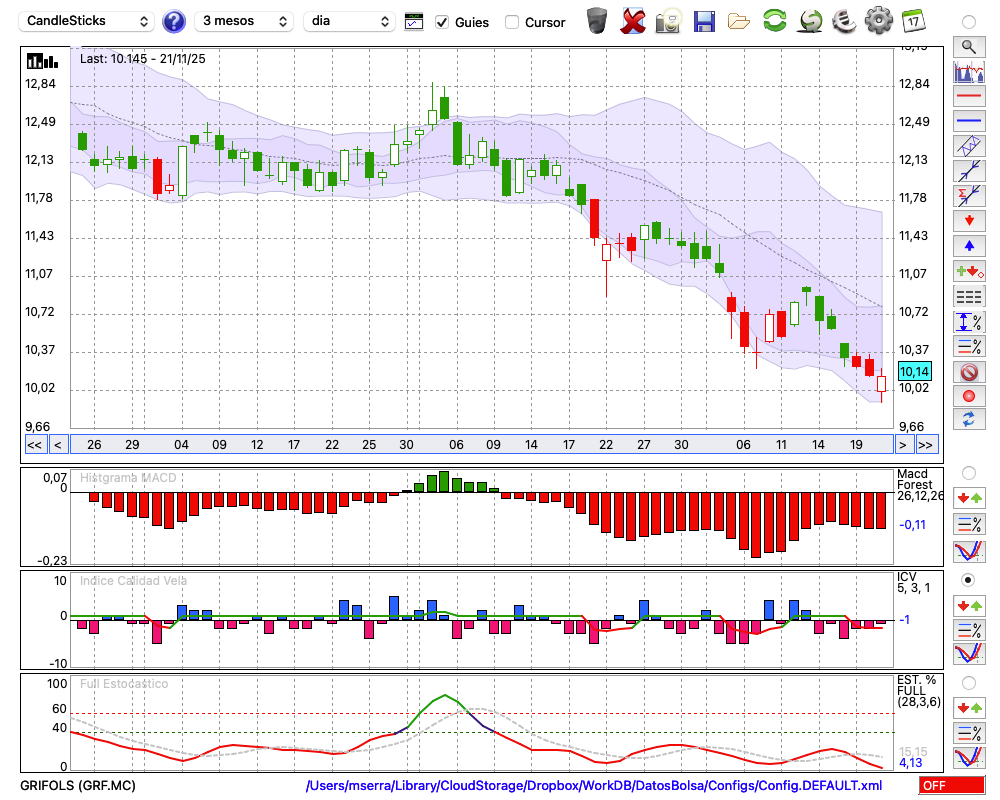
Task: Click the red prohibition sign icon
Action: 968,372
